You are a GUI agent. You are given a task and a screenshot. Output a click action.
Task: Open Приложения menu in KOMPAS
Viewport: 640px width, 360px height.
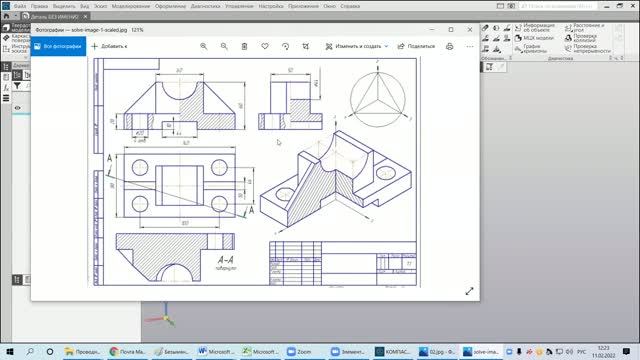click(x=303, y=6)
